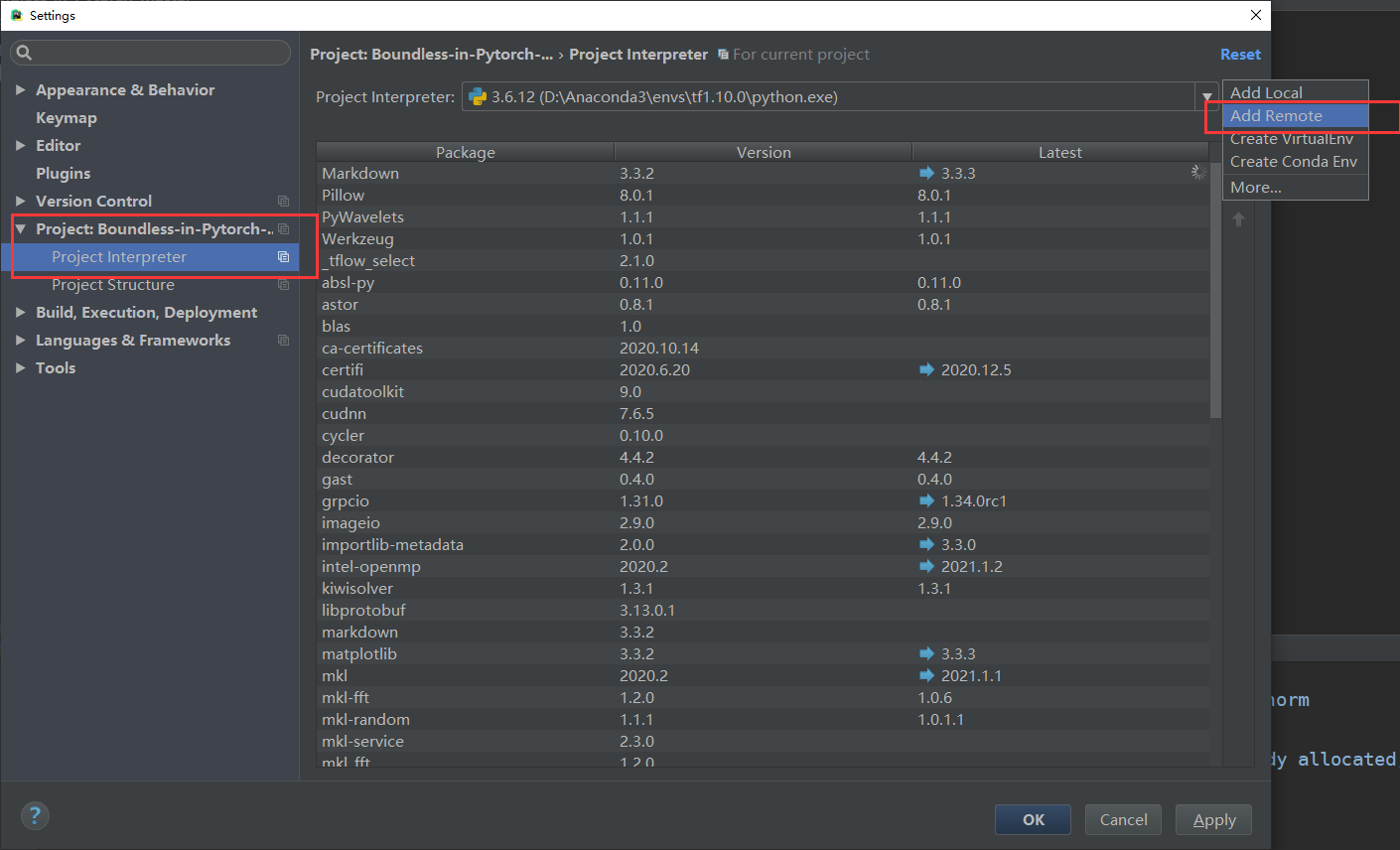The width and height of the screenshot is (1400, 850).
Task: Click the upgrade arrow next to certifi 2020.12.5
Action: pos(924,368)
